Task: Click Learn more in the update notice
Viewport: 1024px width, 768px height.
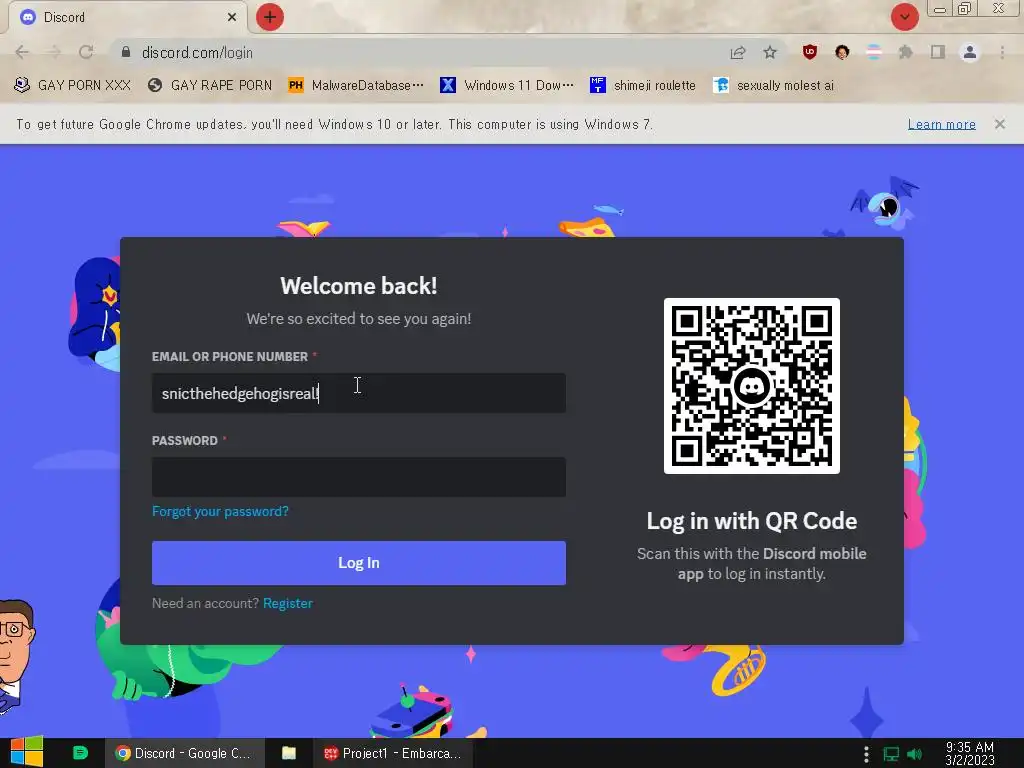Action: pyautogui.click(x=942, y=124)
